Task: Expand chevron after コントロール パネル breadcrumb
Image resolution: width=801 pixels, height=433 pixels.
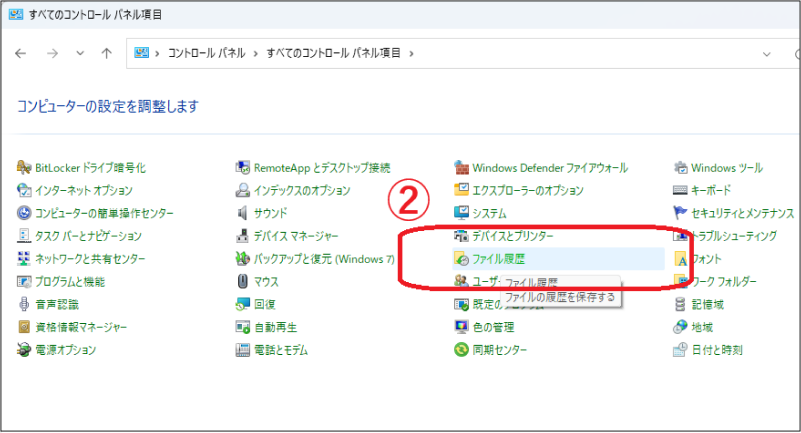Action: coord(256,53)
